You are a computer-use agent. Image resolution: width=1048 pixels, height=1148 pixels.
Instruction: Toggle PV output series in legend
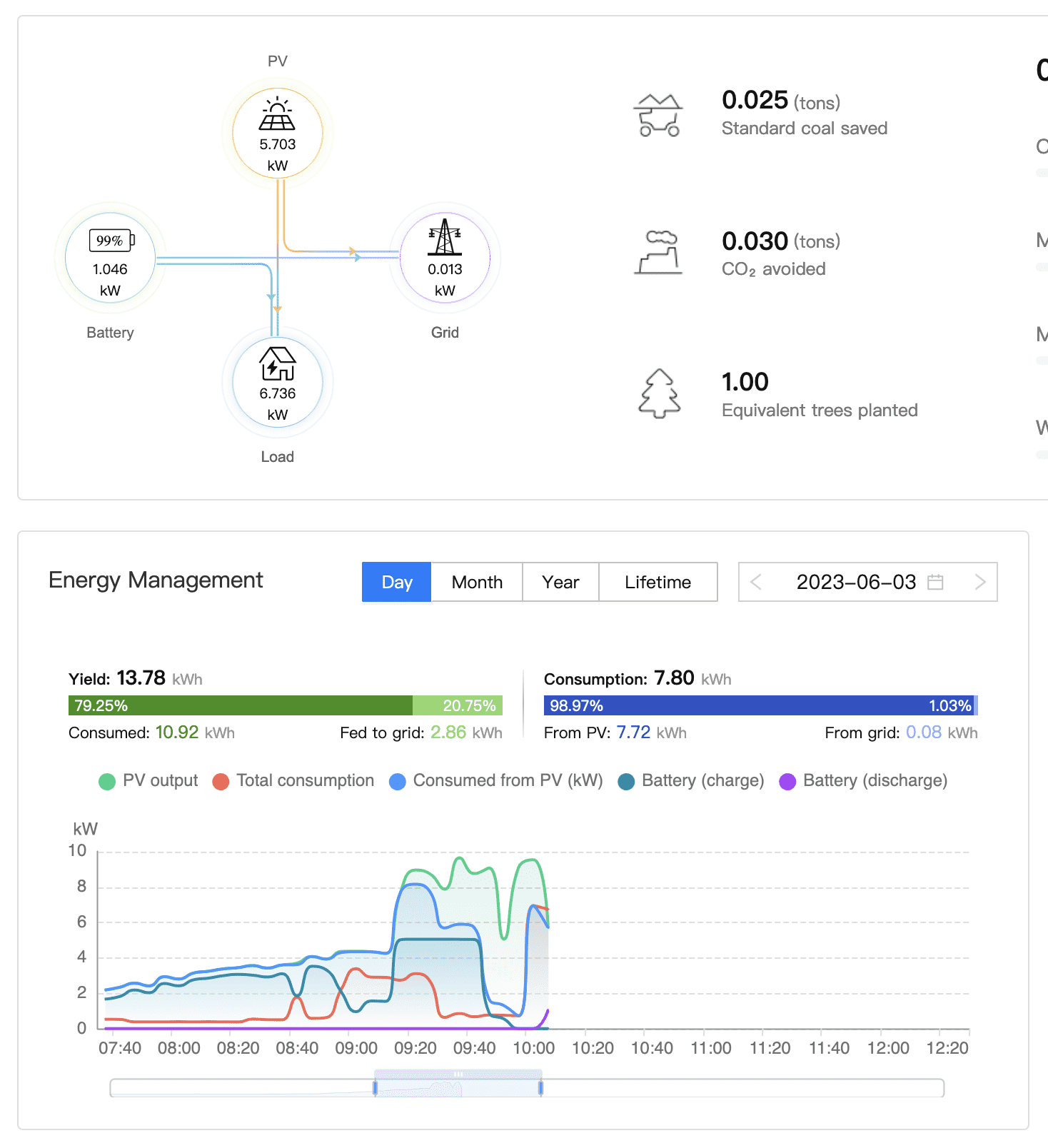pos(148,781)
